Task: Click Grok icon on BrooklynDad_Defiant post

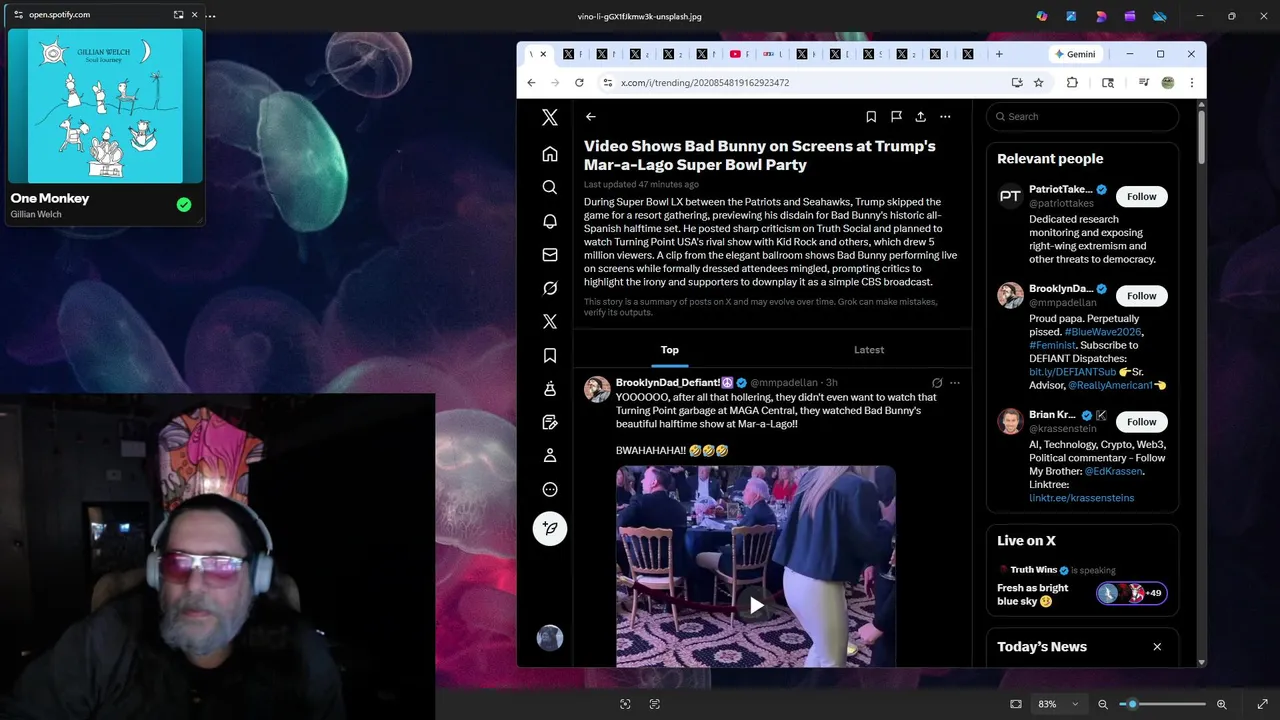Action: point(937,383)
